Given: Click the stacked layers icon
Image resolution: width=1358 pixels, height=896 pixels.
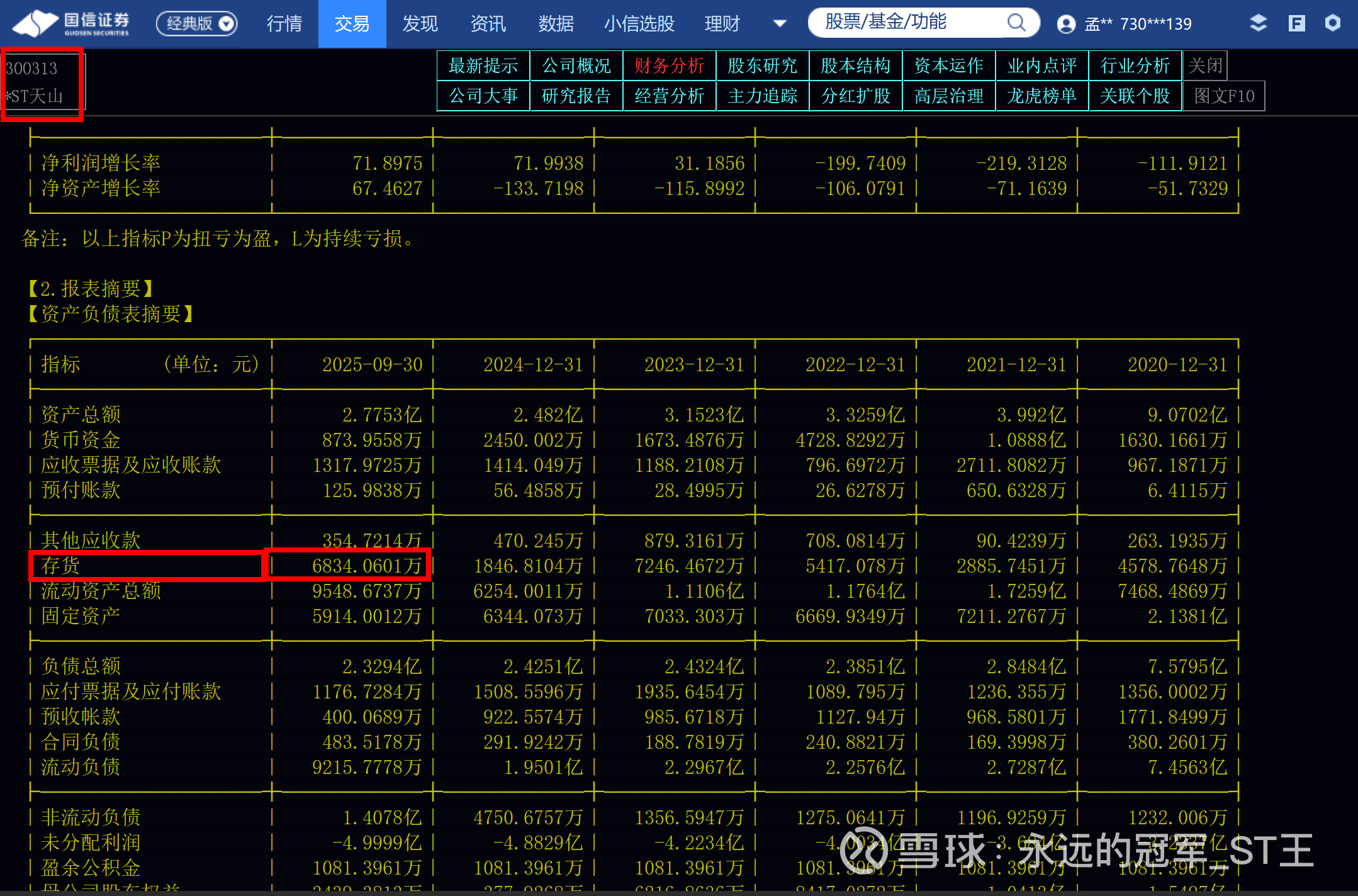Looking at the screenshot, I should click(x=1257, y=23).
